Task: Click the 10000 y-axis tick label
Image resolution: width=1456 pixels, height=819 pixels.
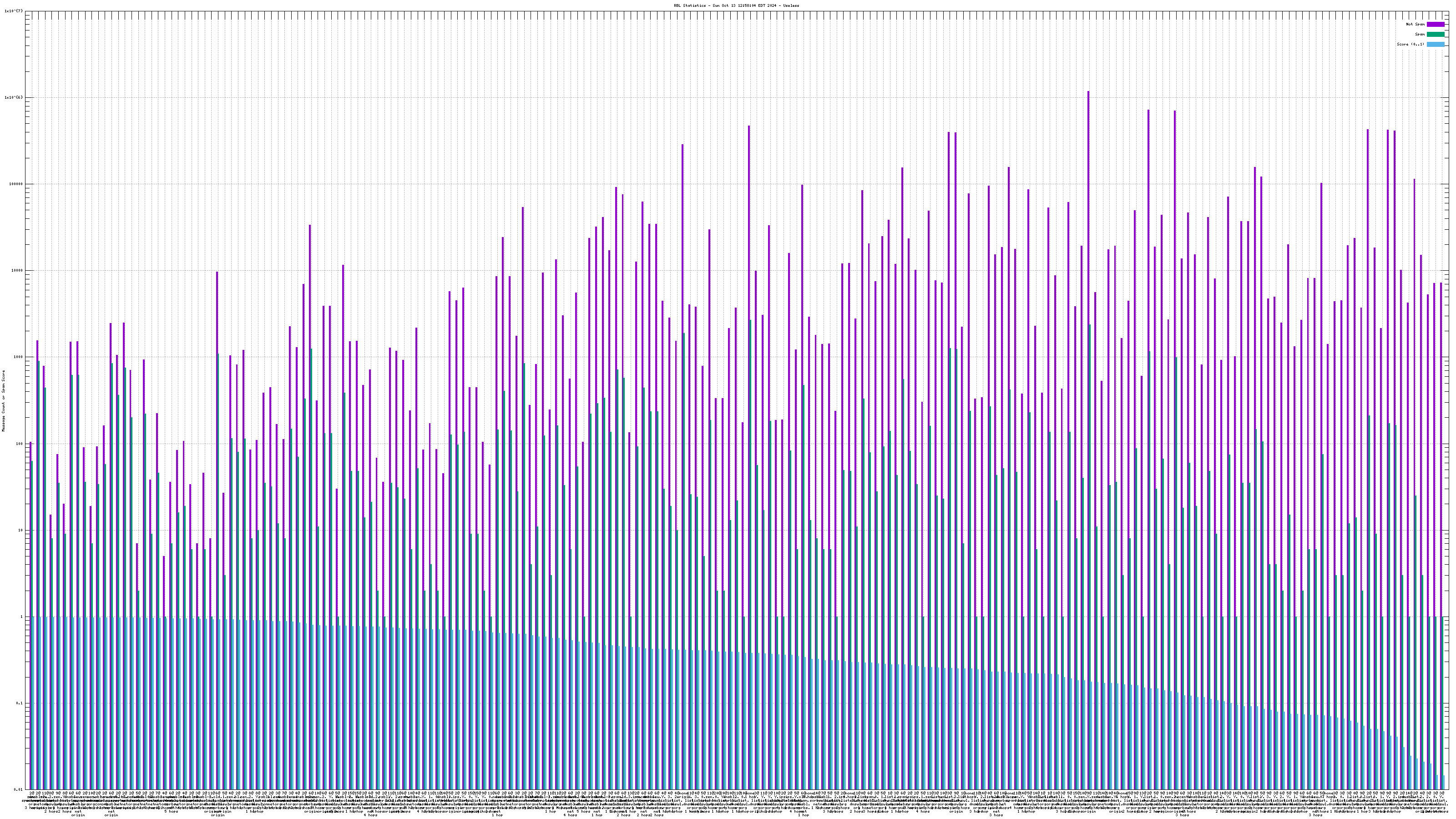Action: tap(17, 270)
